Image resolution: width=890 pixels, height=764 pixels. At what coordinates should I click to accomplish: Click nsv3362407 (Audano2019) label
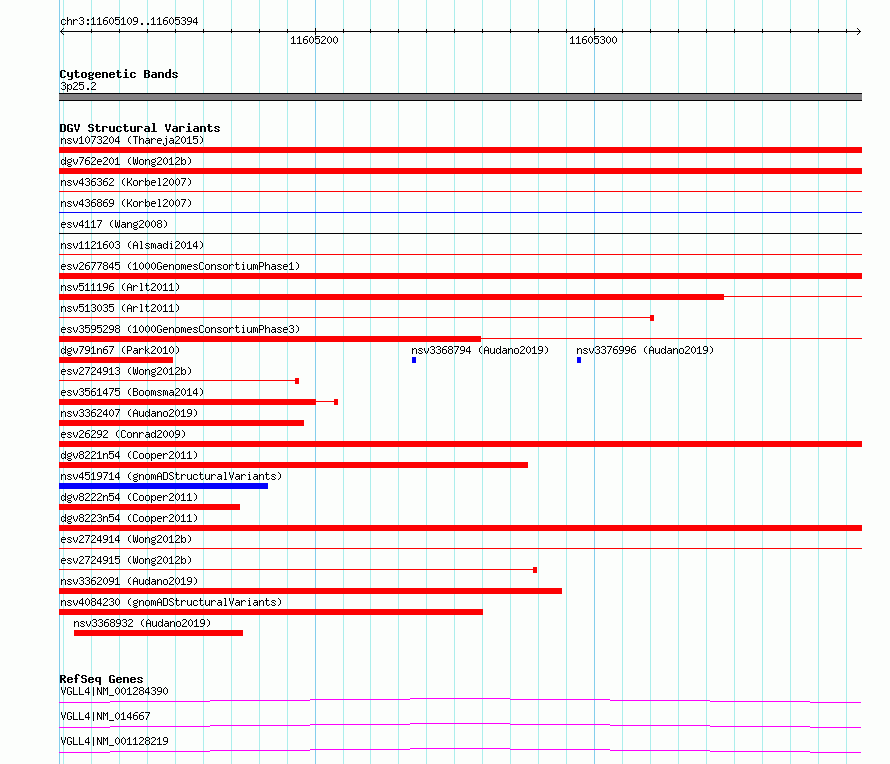129,413
